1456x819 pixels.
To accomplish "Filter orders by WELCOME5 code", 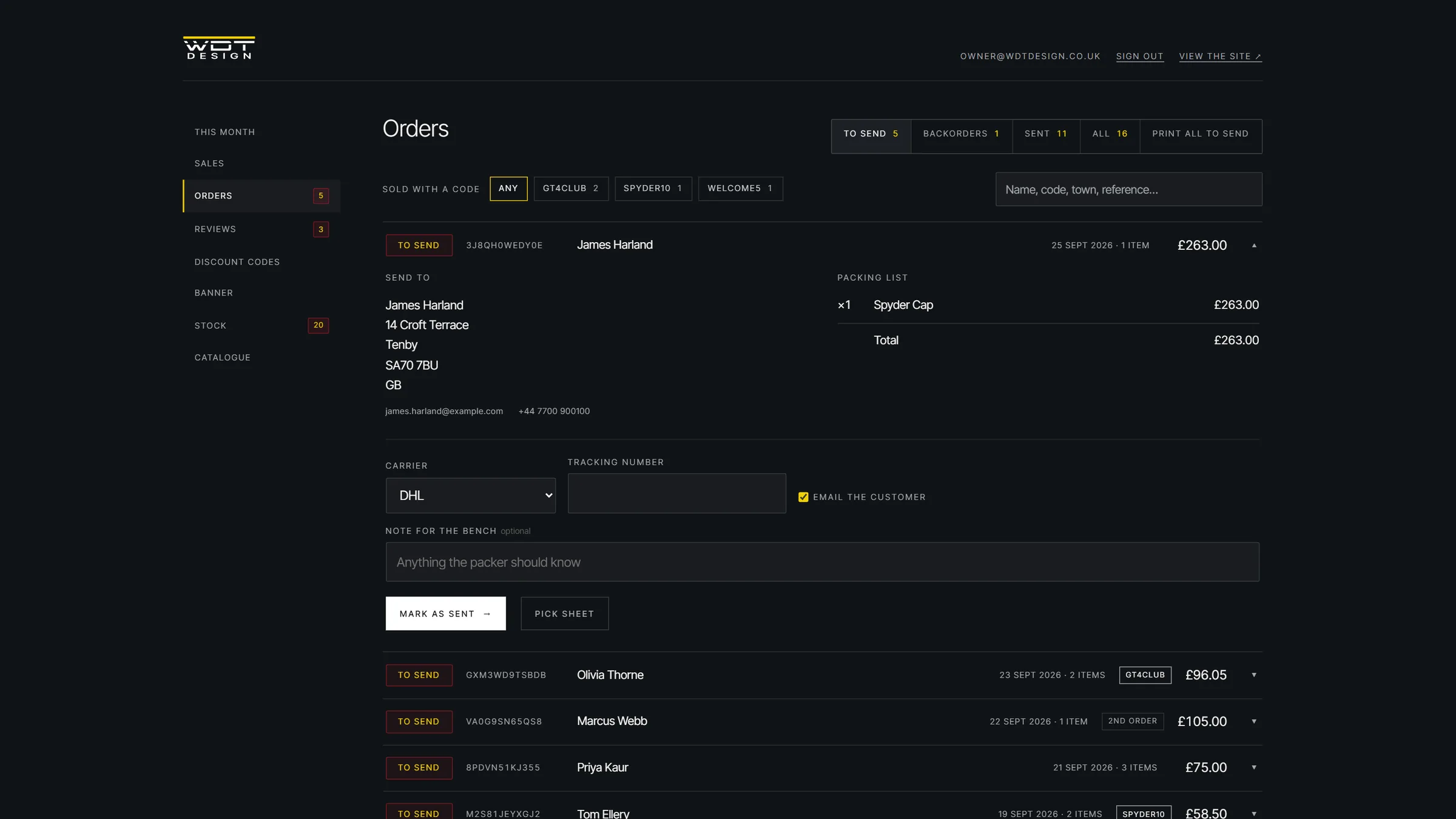I will pos(740,189).
